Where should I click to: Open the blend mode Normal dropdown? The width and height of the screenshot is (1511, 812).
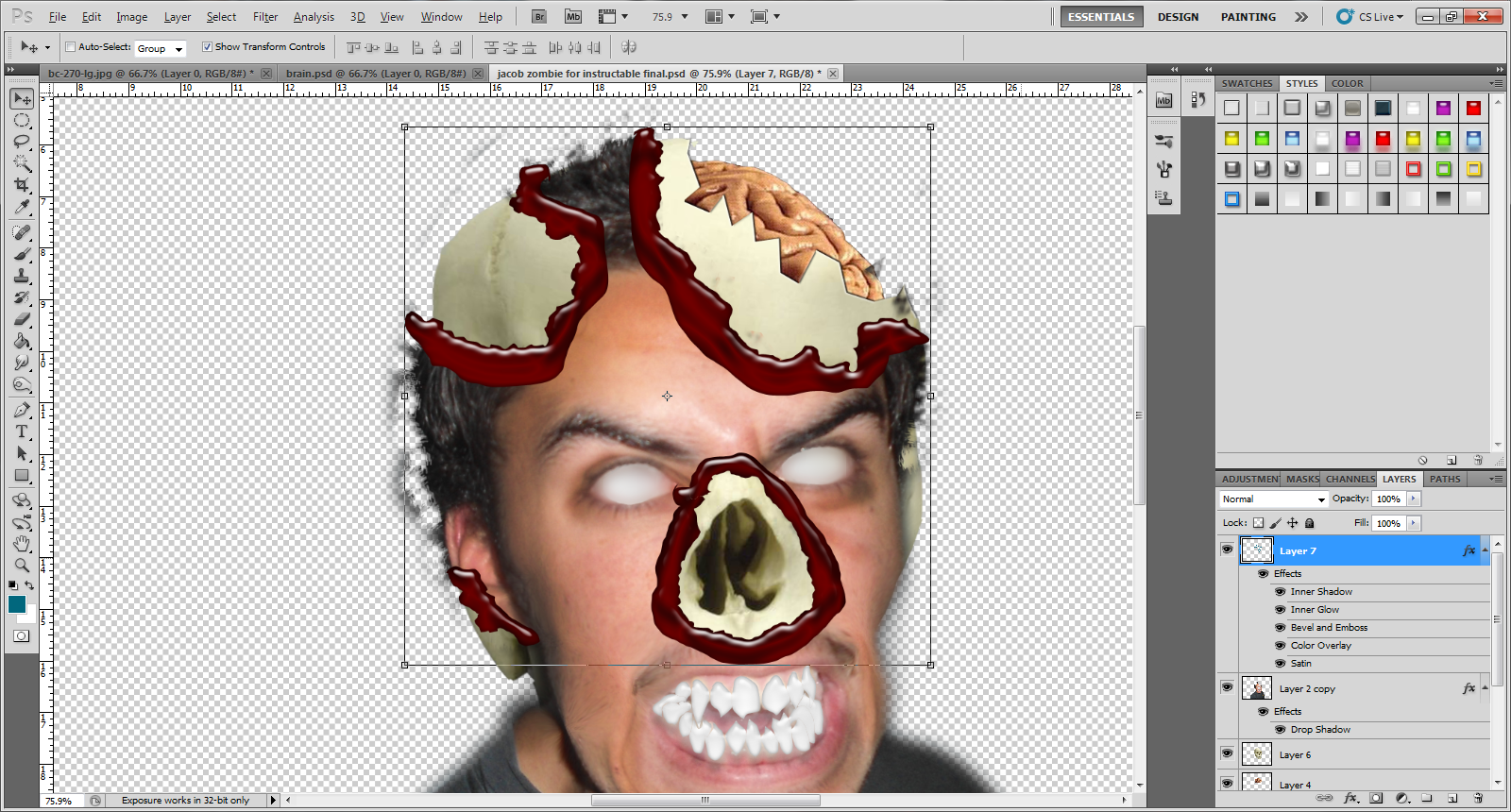pos(1274,499)
